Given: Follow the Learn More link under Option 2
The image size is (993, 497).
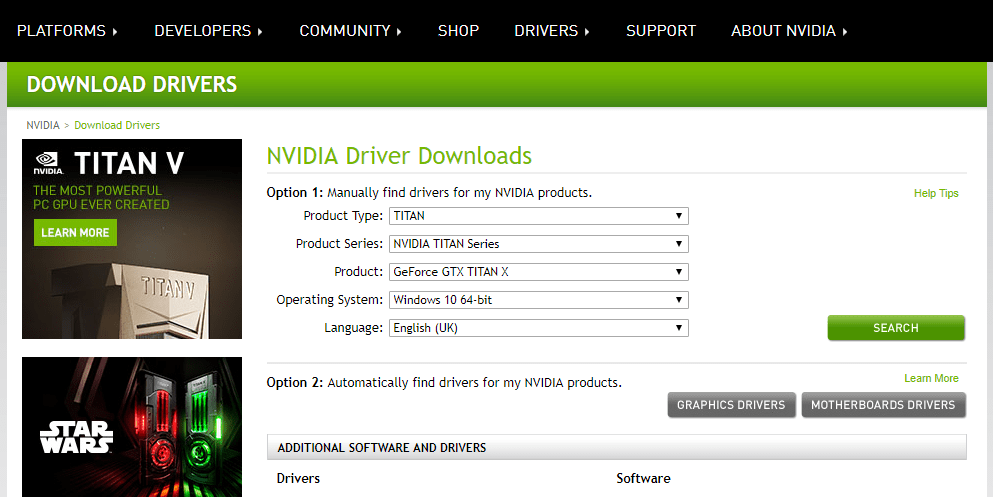Looking at the screenshot, I should click(930, 378).
